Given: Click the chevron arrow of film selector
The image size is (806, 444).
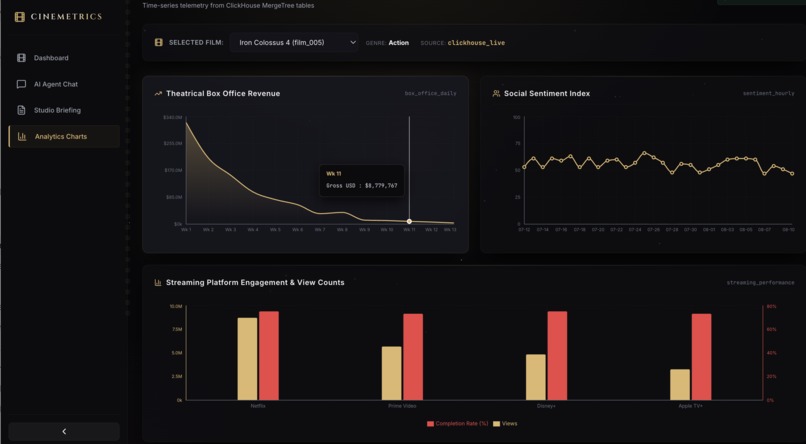Looking at the screenshot, I should point(353,43).
